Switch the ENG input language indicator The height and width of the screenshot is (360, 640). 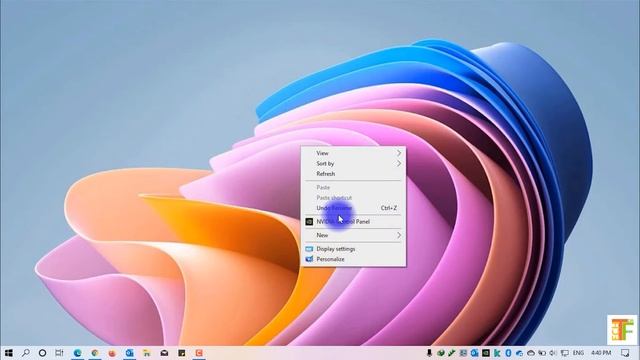(x=578, y=353)
